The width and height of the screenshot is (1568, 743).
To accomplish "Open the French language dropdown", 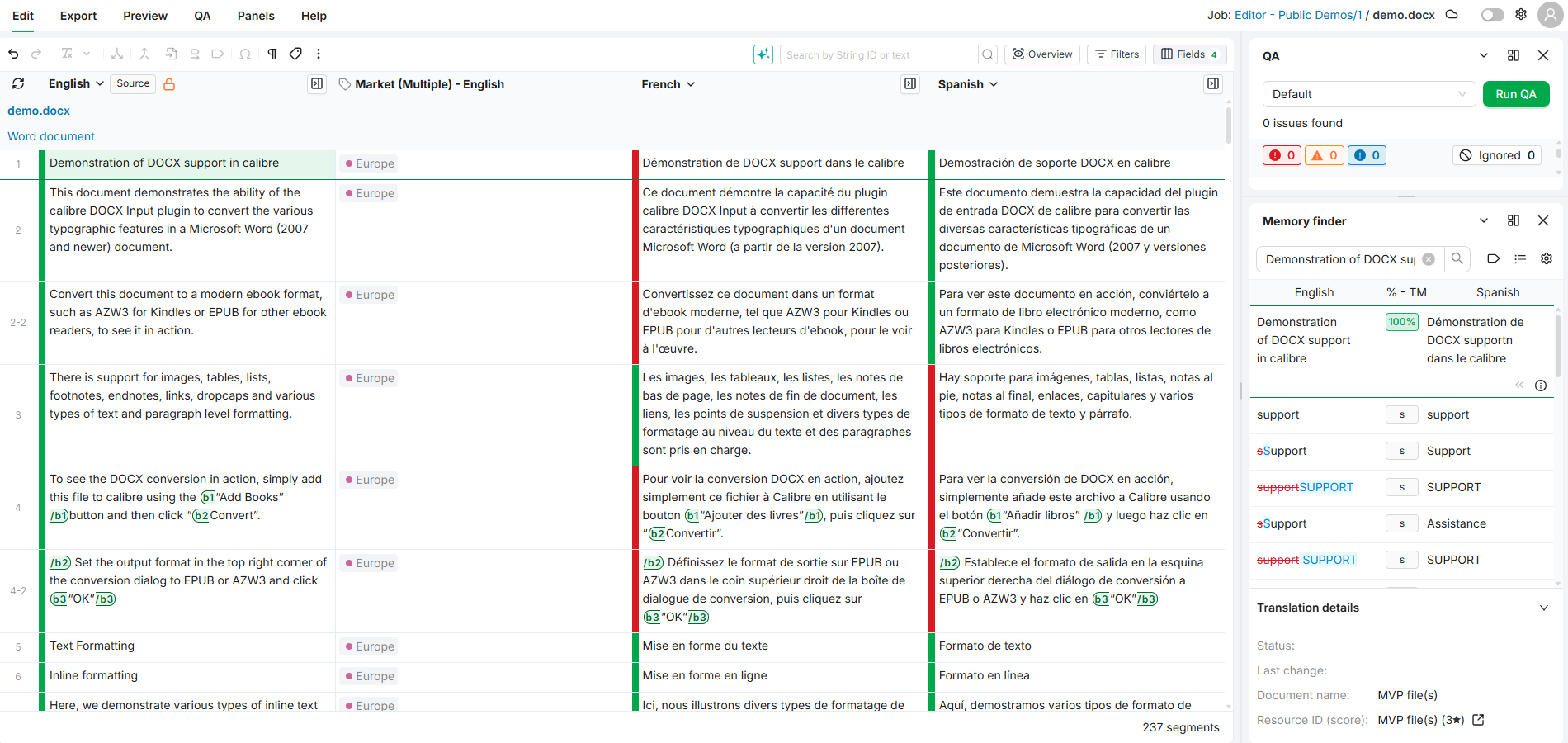I will [x=668, y=84].
